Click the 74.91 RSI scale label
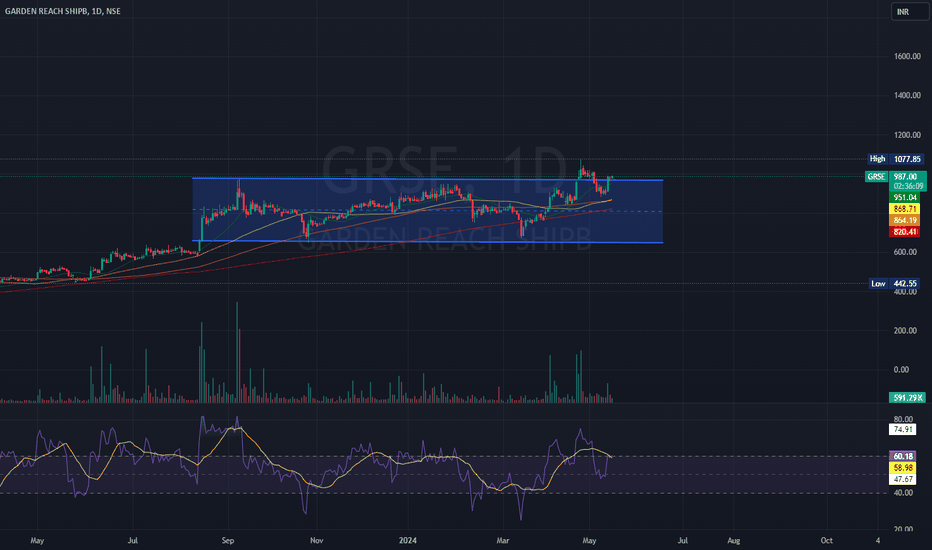Image resolution: width=932 pixels, height=550 pixels. [902, 429]
